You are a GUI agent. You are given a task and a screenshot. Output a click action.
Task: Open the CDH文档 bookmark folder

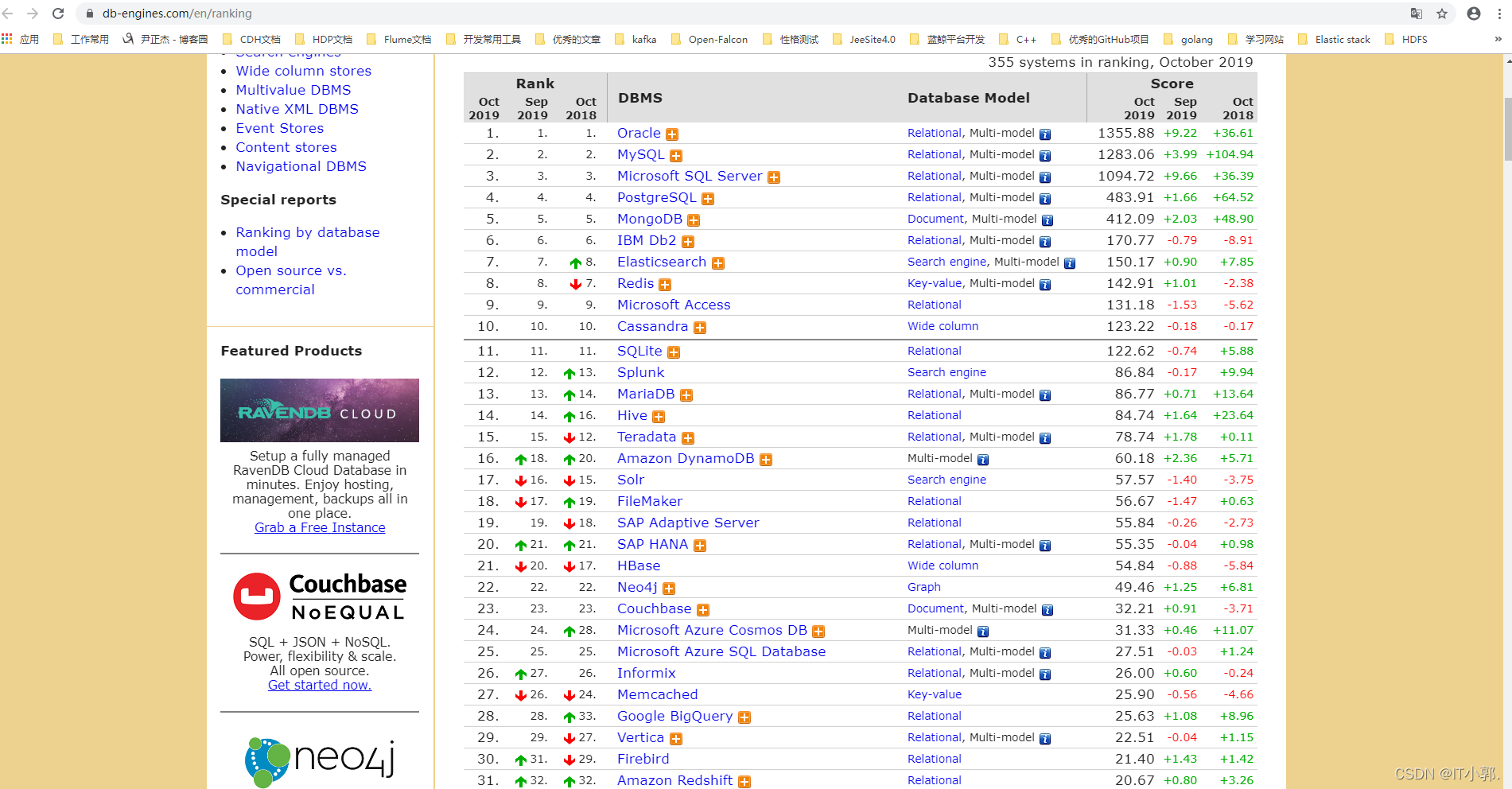(251, 39)
